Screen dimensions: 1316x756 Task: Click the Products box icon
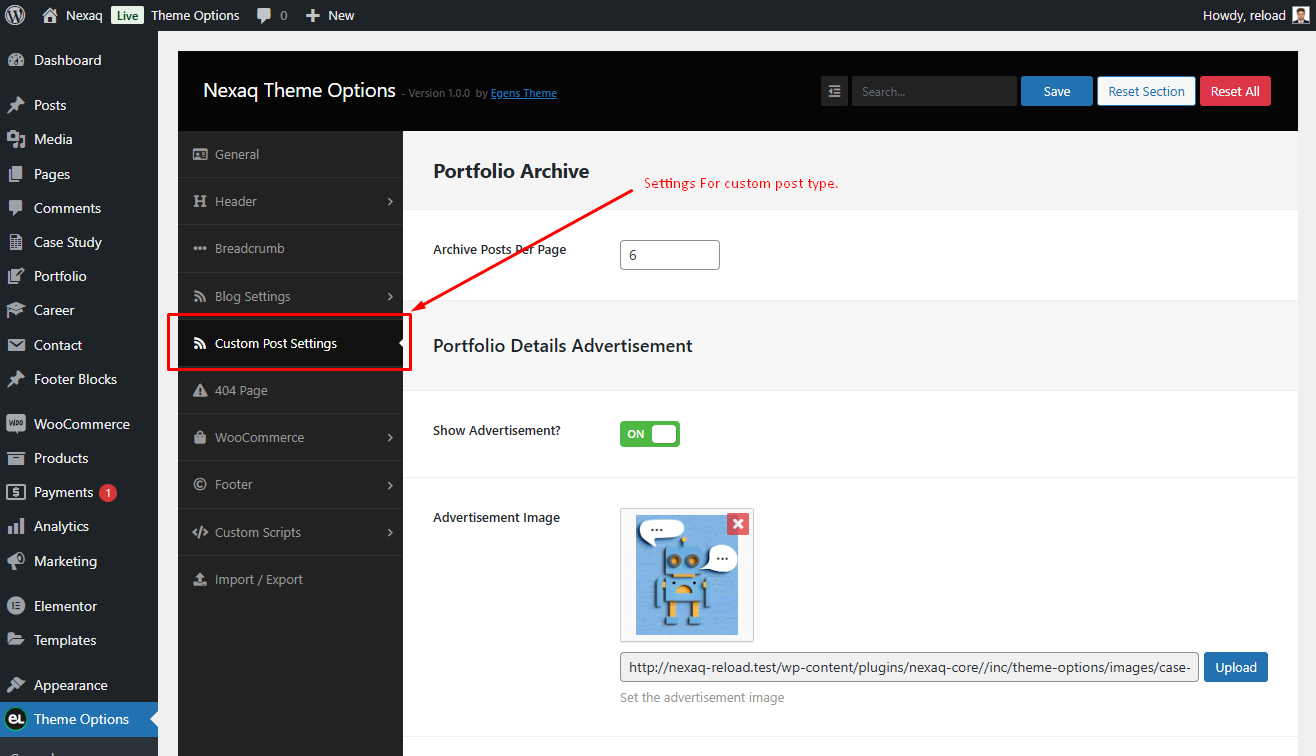coord(16,458)
